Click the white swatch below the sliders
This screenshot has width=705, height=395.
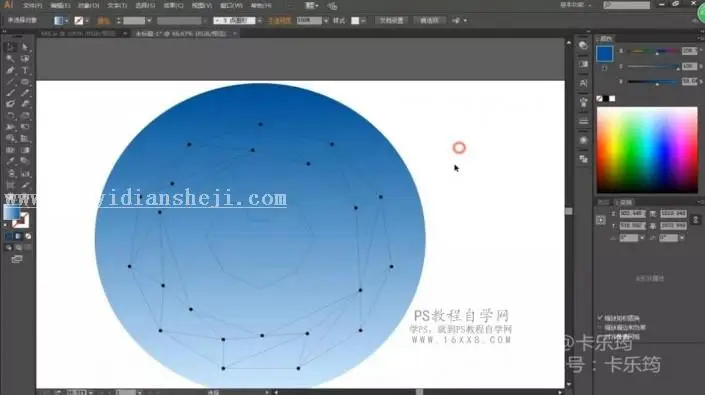pos(612,98)
